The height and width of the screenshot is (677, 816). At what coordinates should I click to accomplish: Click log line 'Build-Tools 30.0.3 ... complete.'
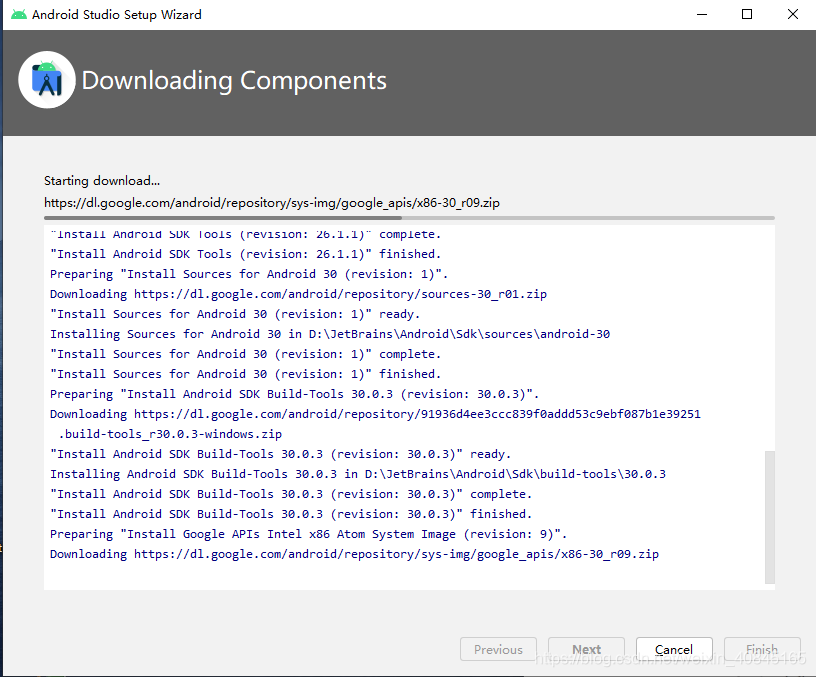click(291, 494)
